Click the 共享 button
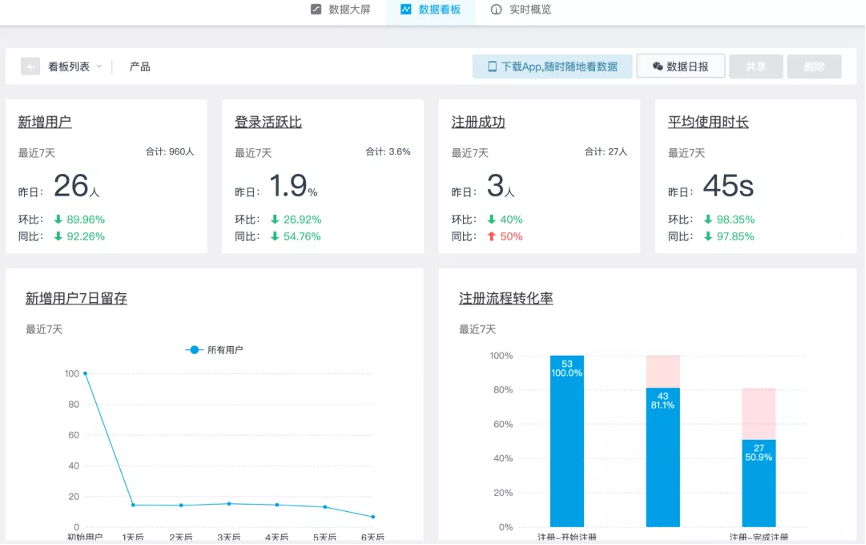This screenshot has width=866, height=545. tap(756, 66)
